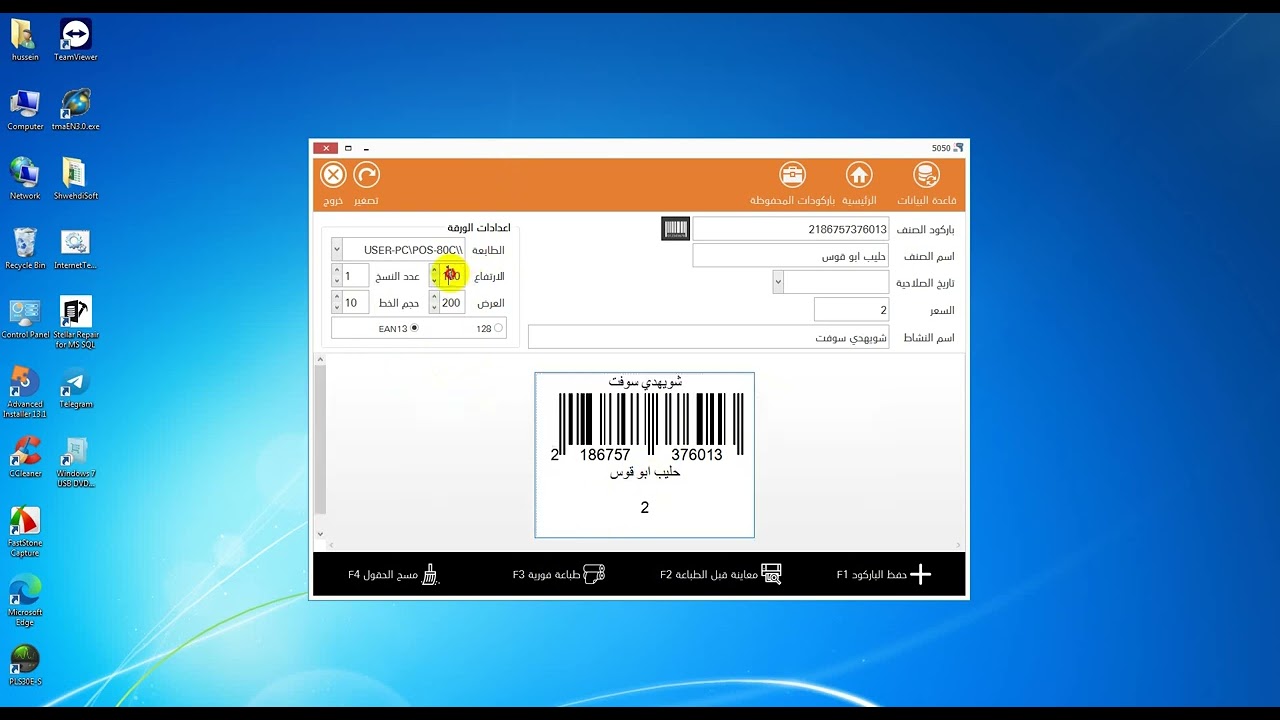The height and width of the screenshot is (720, 1280).
Task: Open Windows 7 USB DVD tool shortcut
Action: (76, 462)
